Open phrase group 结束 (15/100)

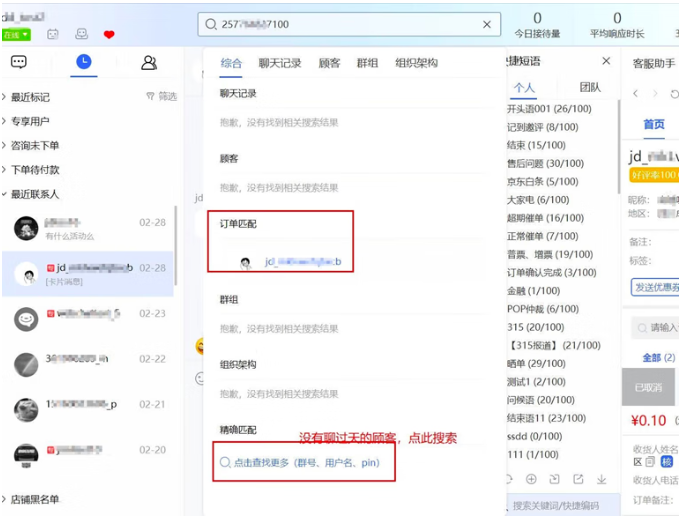[x=536, y=145]
